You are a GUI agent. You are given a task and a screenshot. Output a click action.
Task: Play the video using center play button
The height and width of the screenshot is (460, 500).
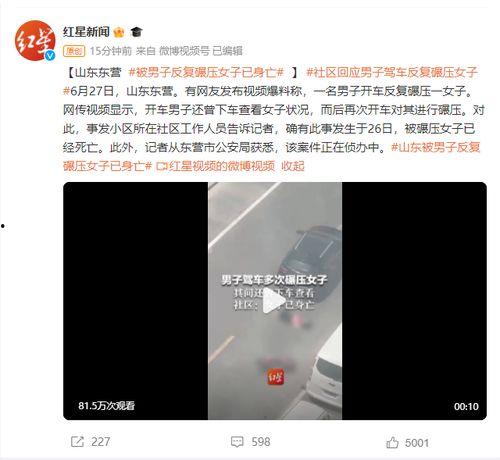274,302
